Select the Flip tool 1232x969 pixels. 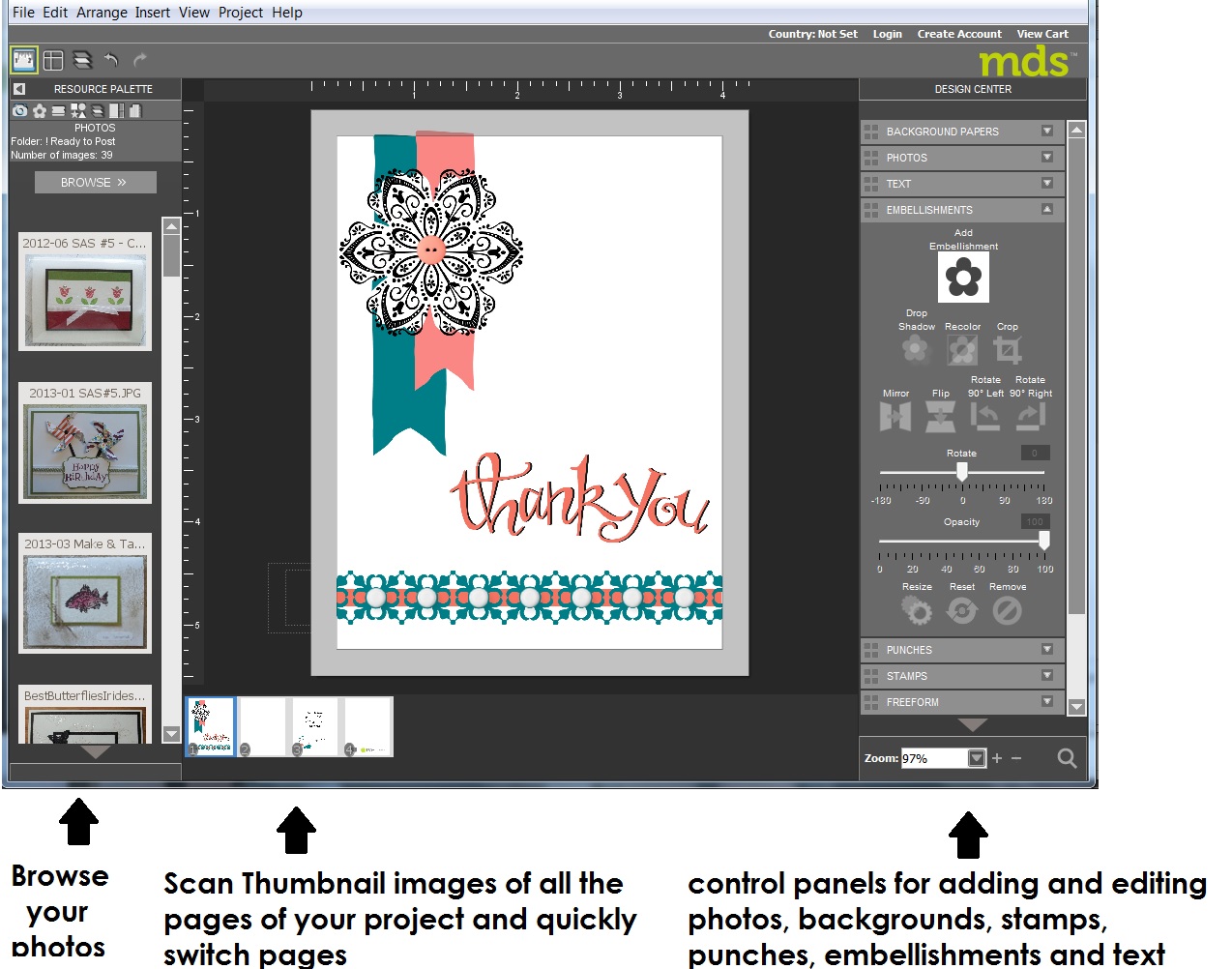[939, 416]
